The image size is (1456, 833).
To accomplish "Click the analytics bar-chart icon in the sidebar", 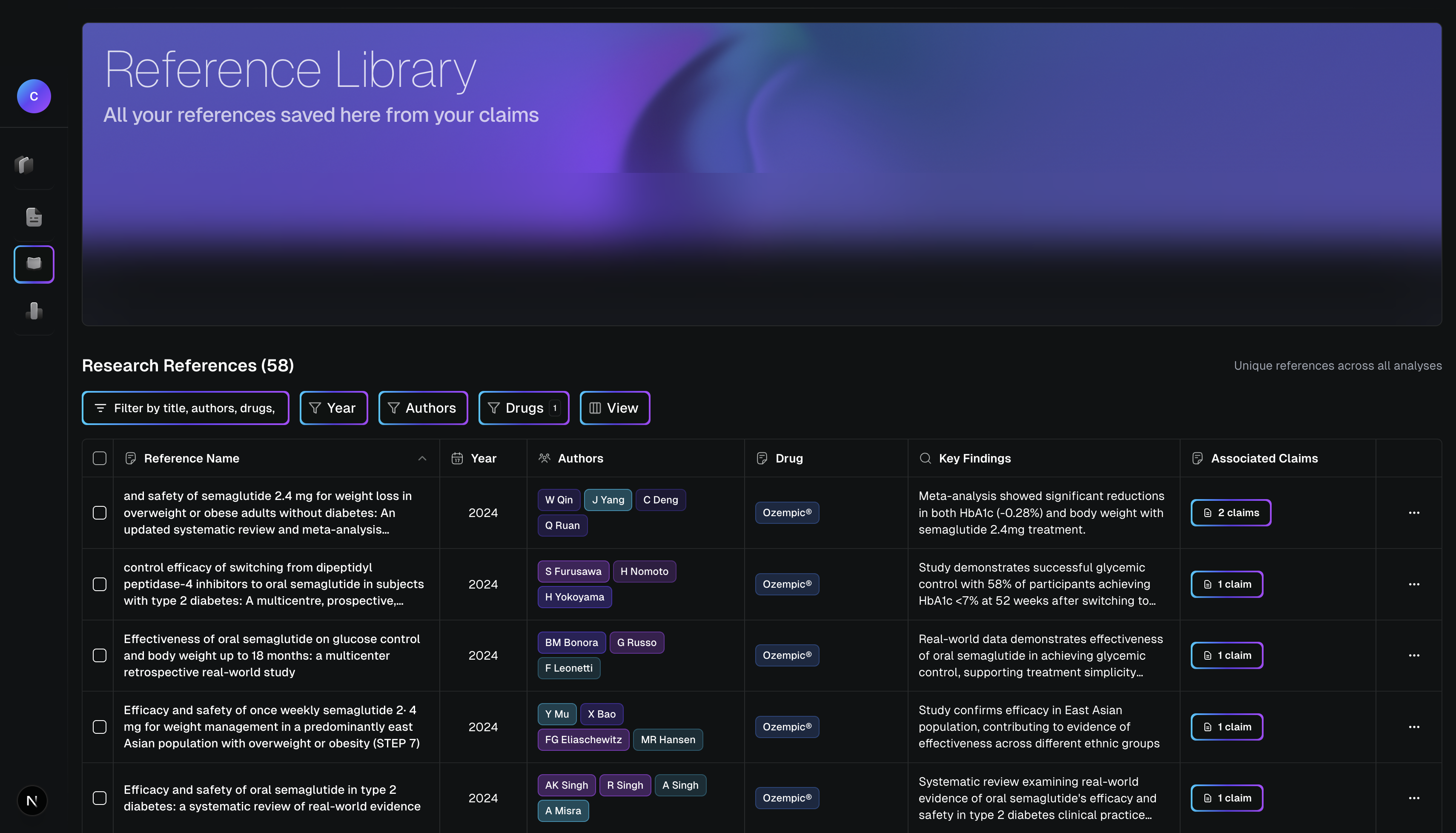I will coord(34,310).
